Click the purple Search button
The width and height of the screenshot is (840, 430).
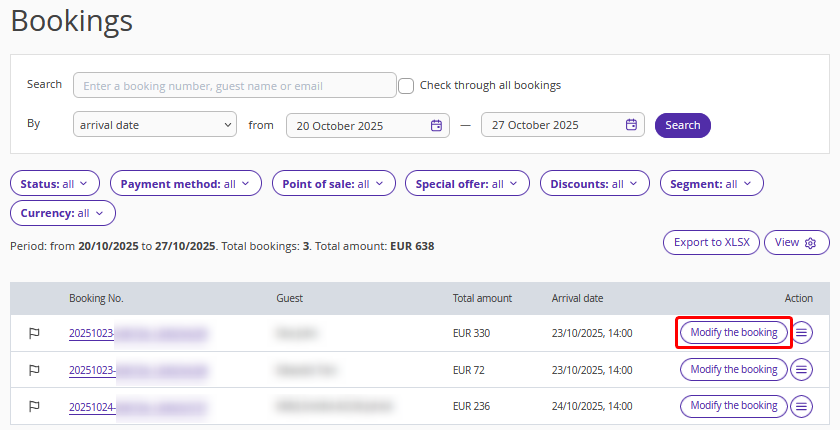(682, 125)
